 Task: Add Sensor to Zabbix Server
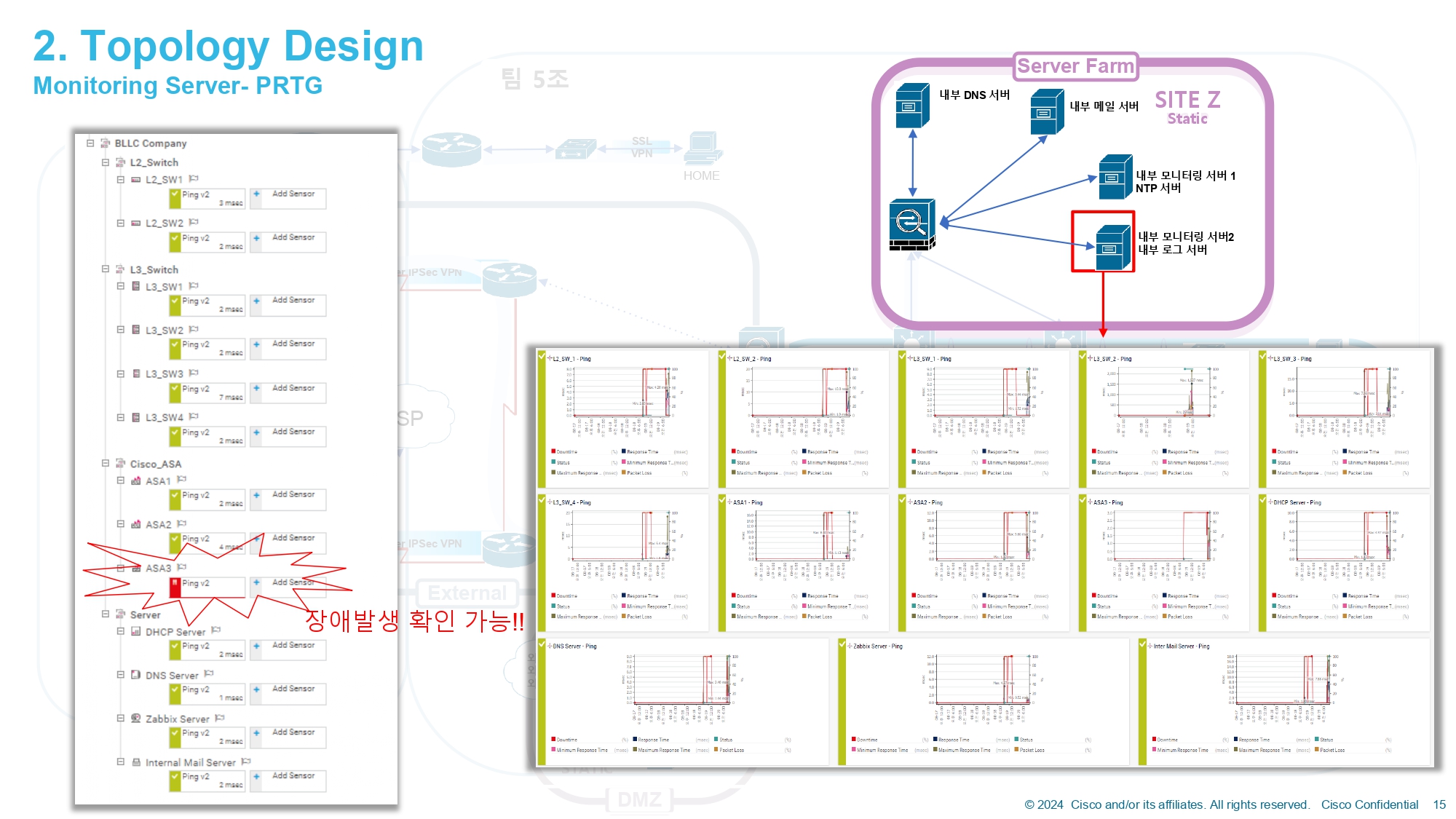coord(288,737)
